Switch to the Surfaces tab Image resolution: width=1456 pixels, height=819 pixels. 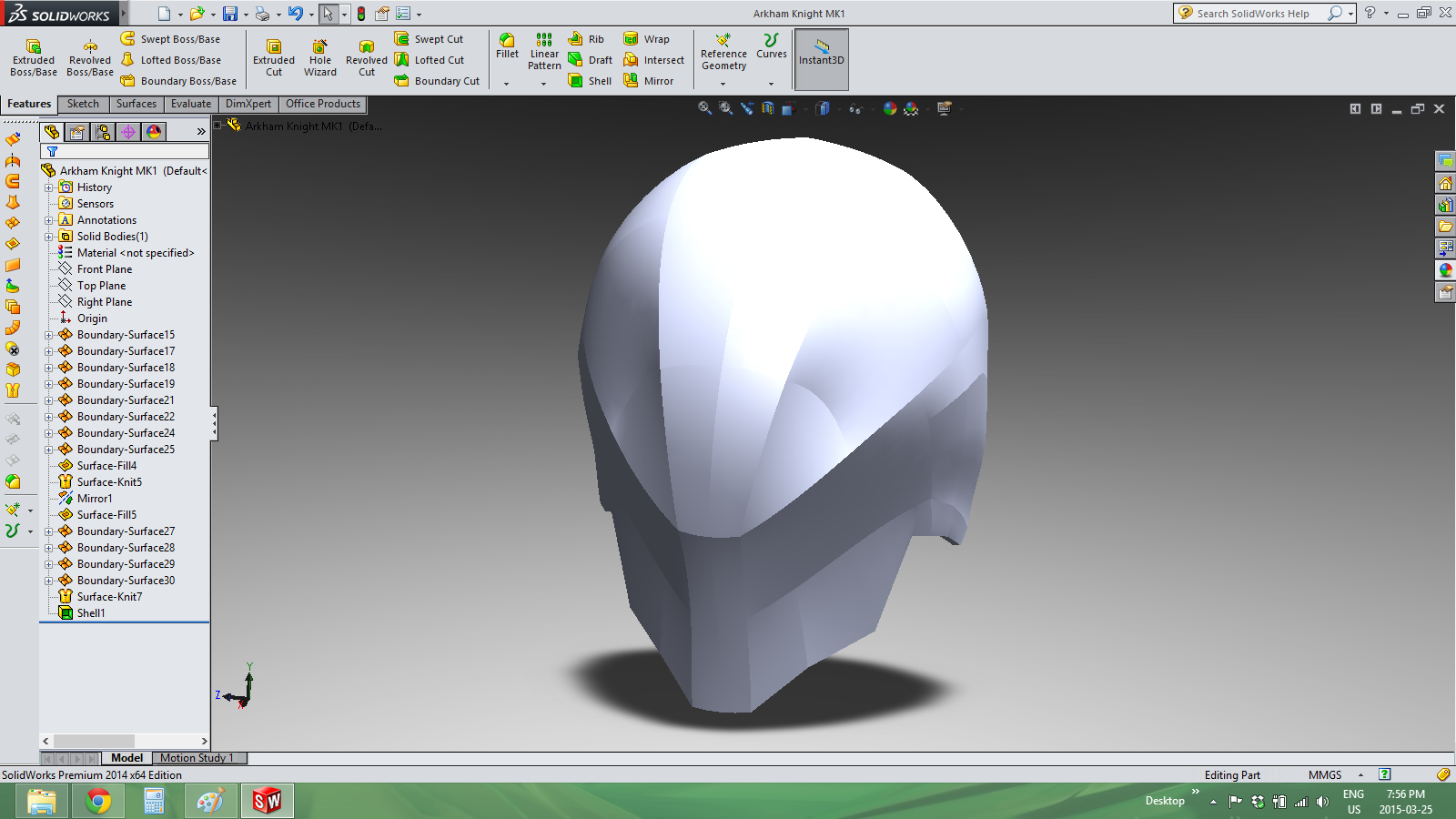(136, 104)
